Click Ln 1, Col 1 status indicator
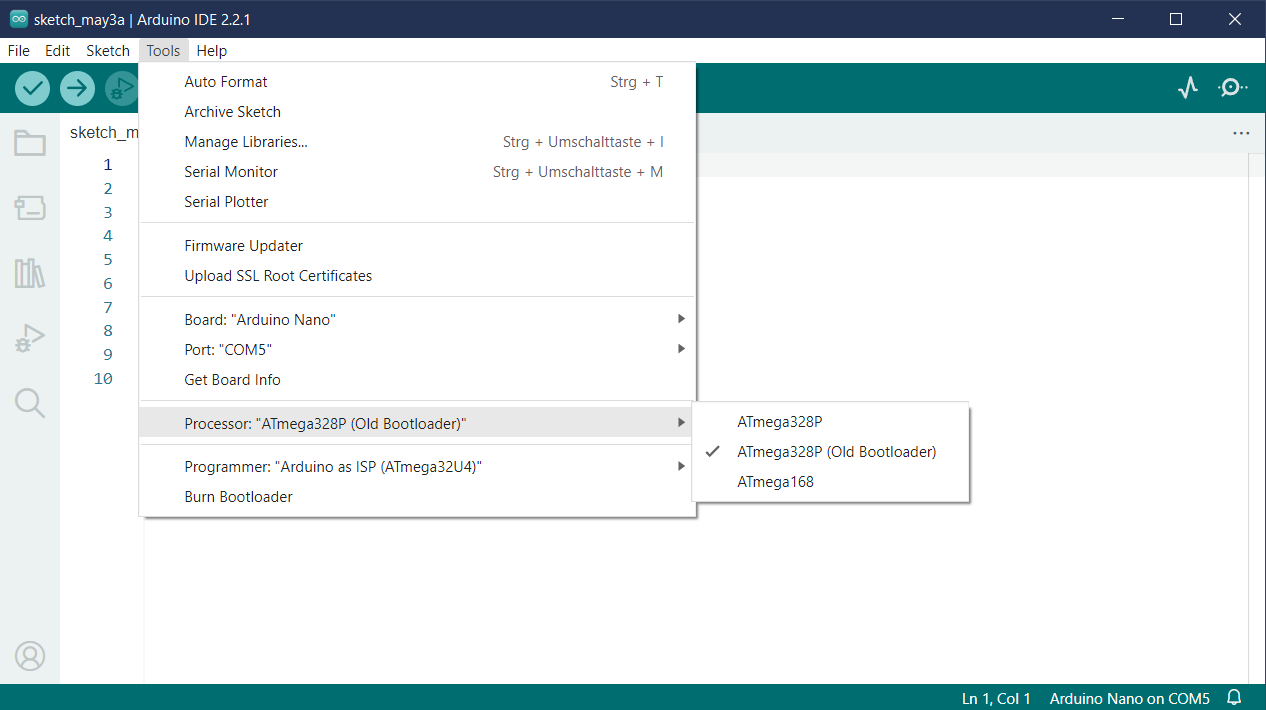 click(x=996, y=698)
